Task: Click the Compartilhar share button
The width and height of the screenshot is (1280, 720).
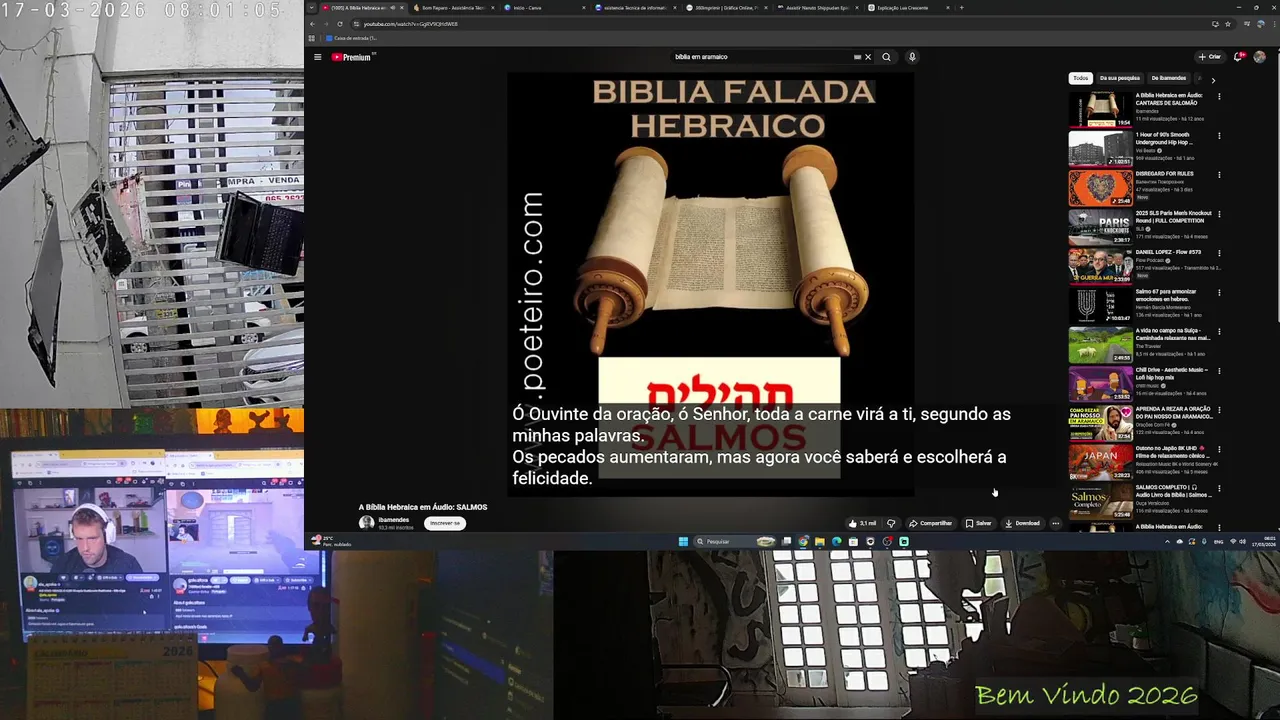Action: click(x=931, y=523)
